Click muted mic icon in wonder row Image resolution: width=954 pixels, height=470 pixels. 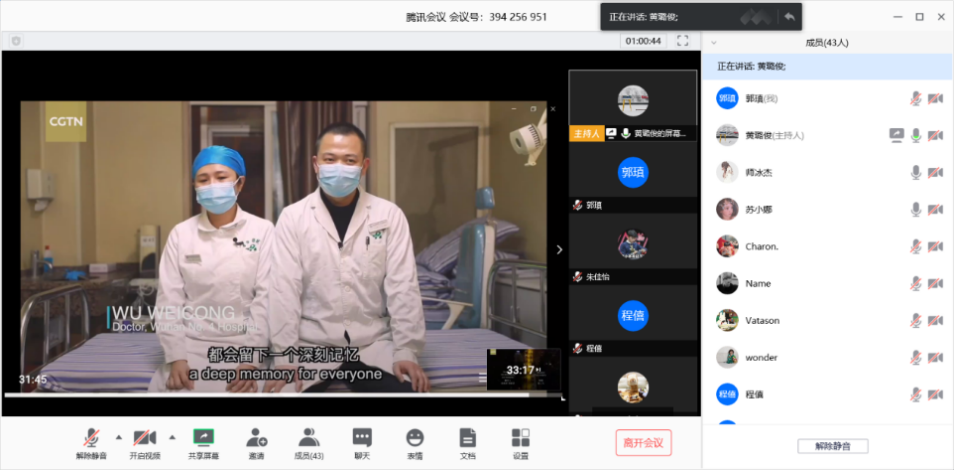(x=916, y=358)
